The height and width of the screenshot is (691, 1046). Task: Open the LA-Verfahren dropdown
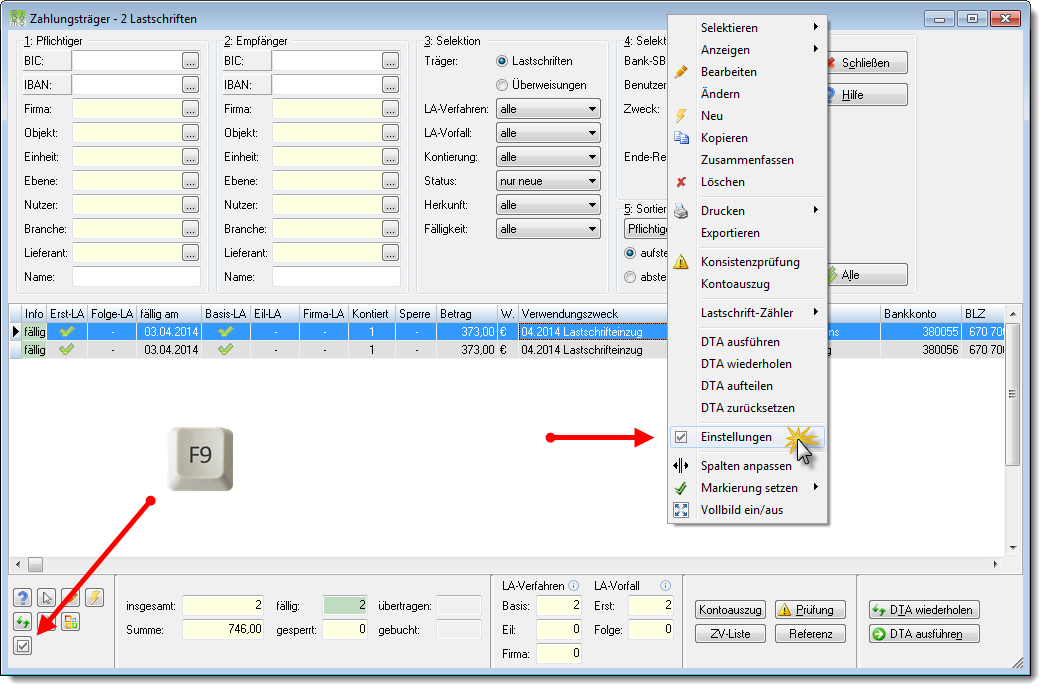pos(548,109)
